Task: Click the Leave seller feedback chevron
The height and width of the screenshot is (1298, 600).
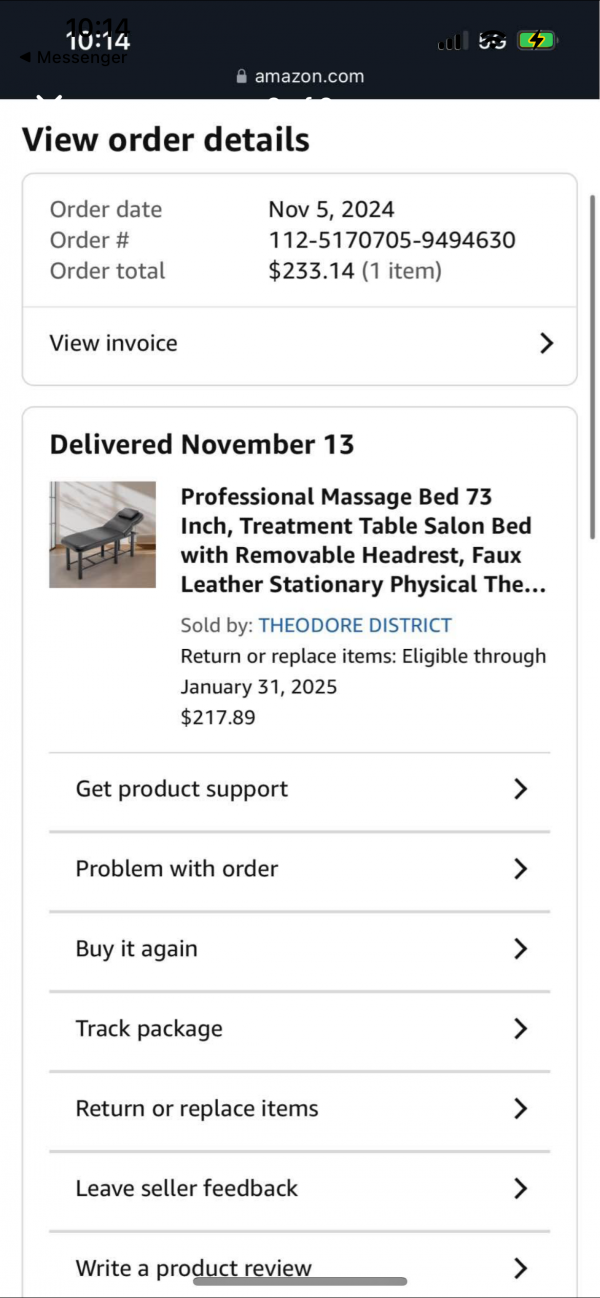Action: [x=520, y=1188]
